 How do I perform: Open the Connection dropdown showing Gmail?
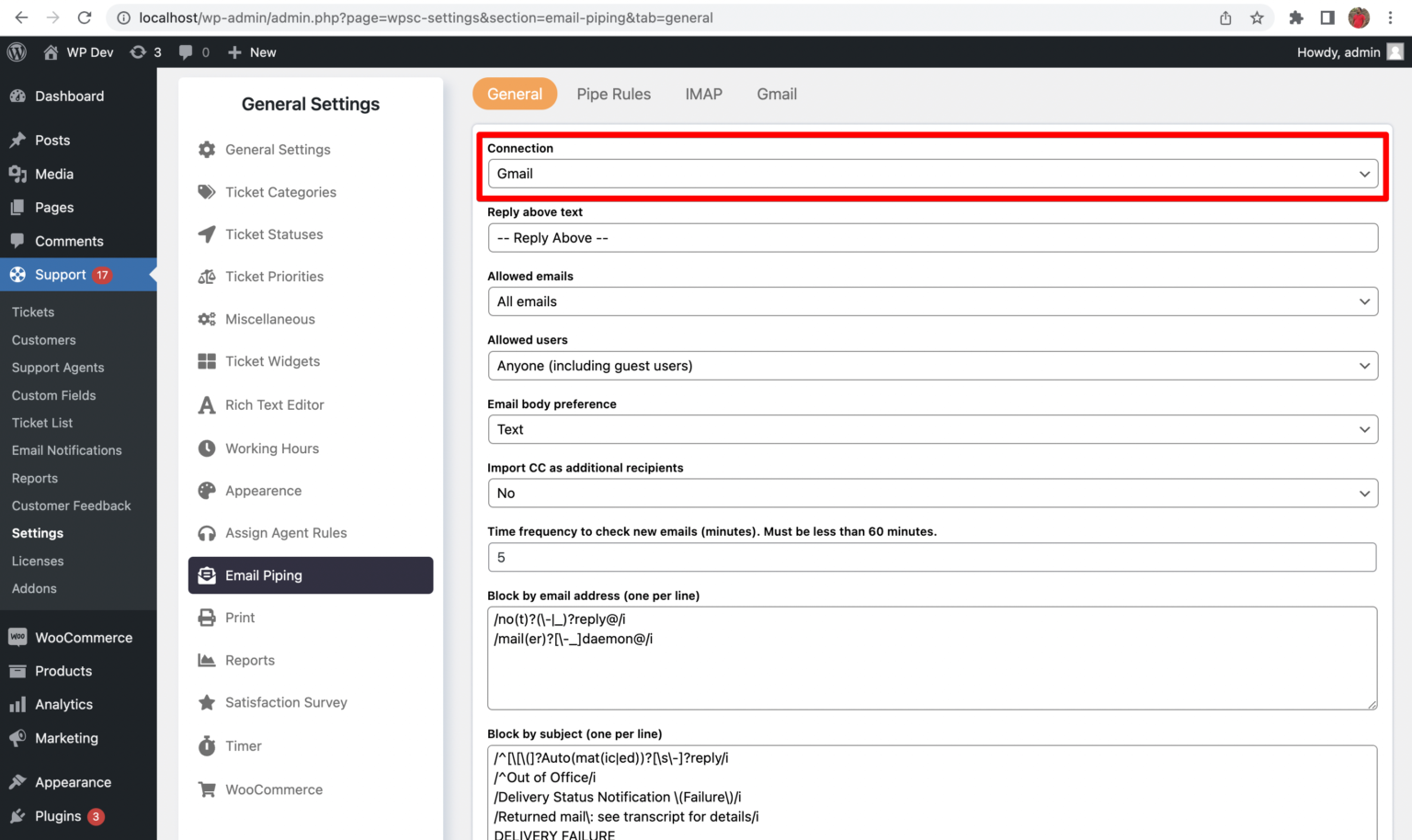coord(931,173)
